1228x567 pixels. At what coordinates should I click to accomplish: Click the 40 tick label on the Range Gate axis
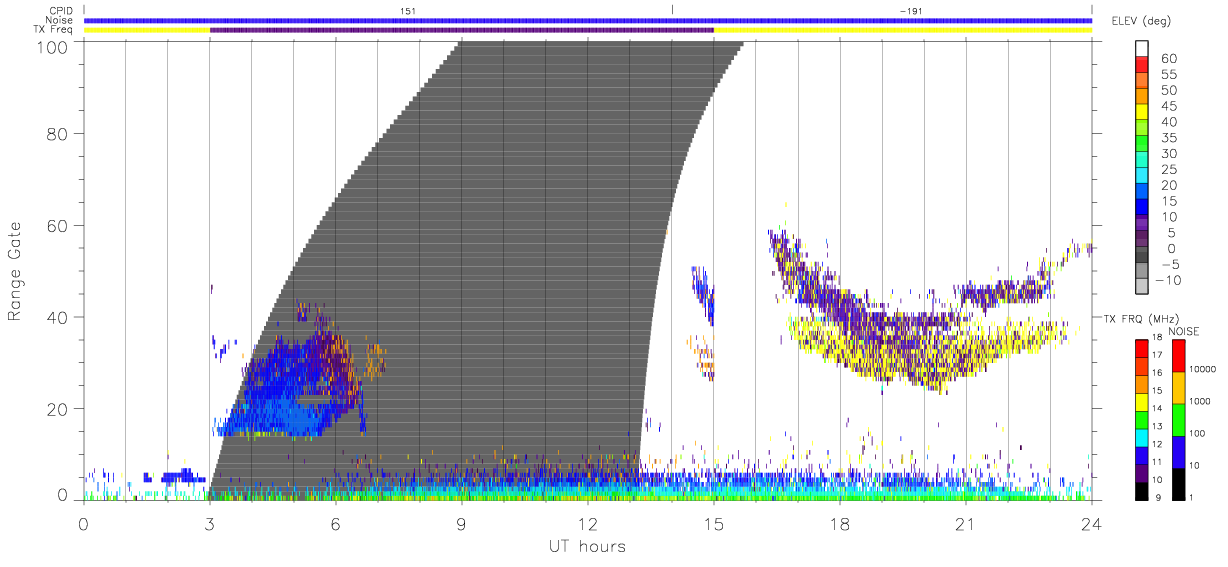click(x=58, y=317)
